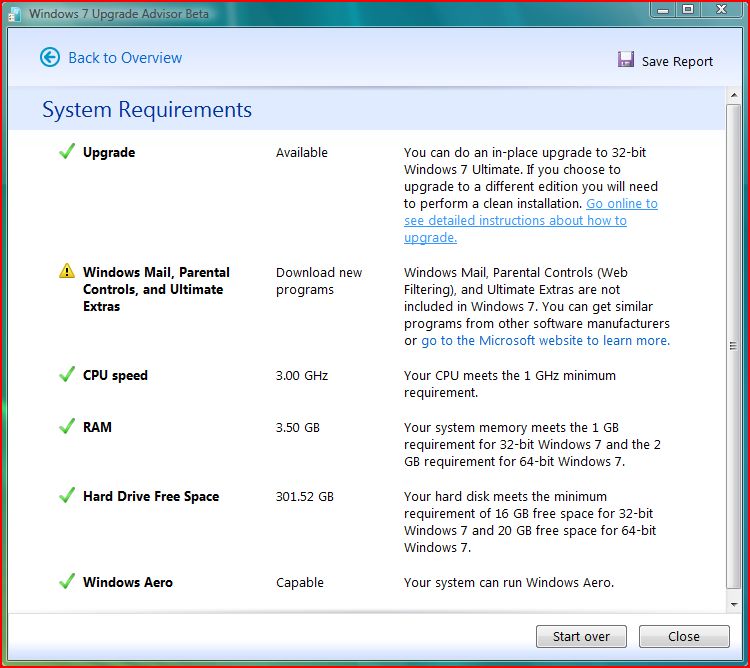This screenshot has width=750, height=668.
Task: Click the Close button at bottom
Action: [684, 636]
